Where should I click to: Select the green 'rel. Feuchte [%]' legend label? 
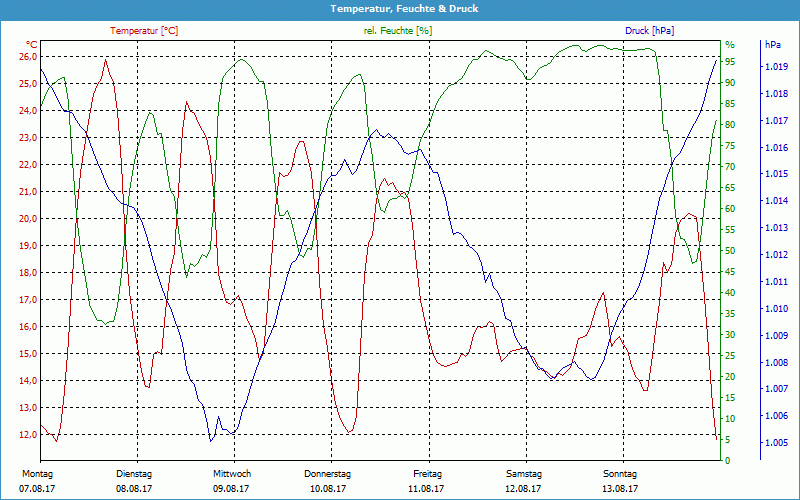point(397,31)
